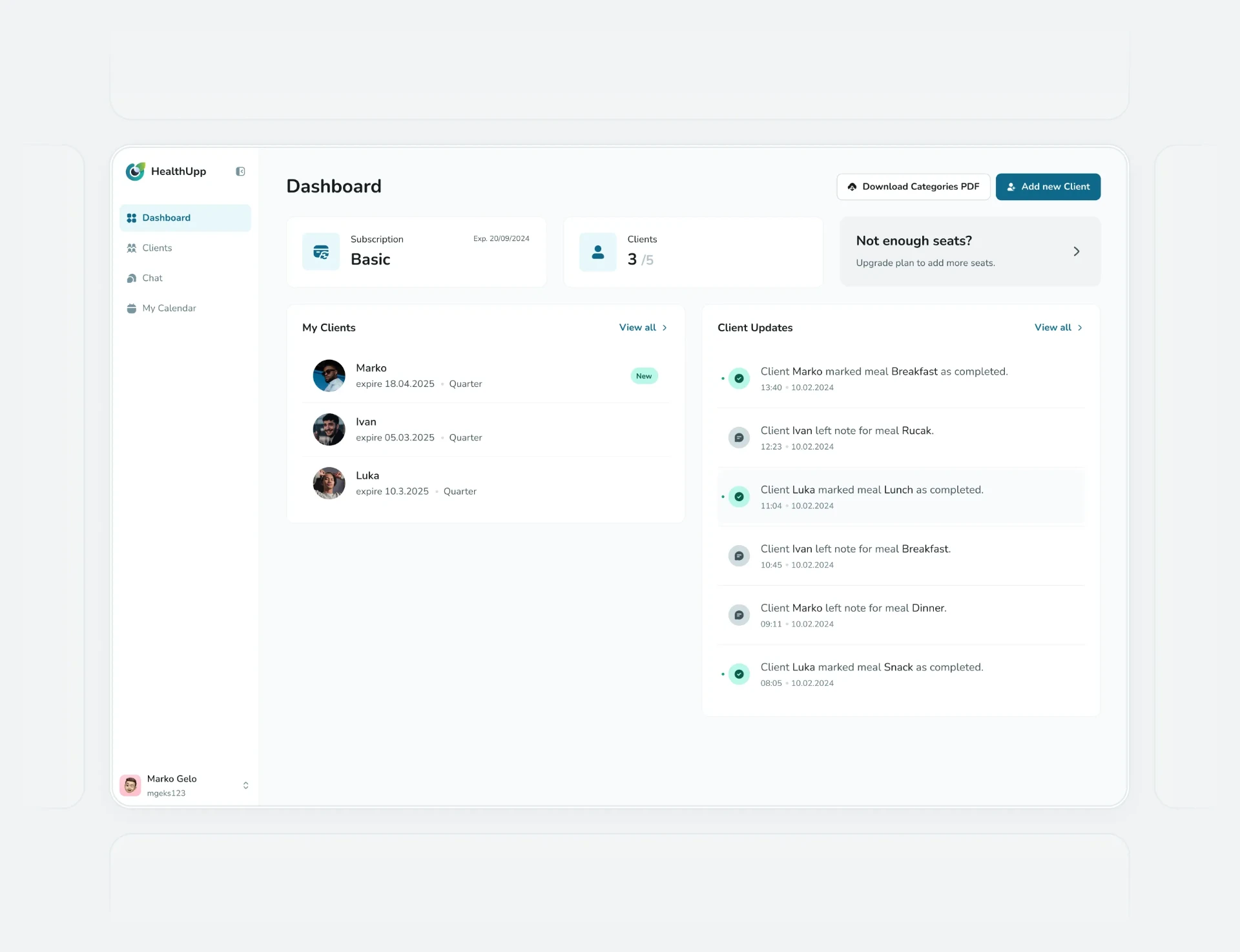The image size is (1240, 952).
Task: Click the chevron next to Client Updates View all
Action: pos(1080,327)
